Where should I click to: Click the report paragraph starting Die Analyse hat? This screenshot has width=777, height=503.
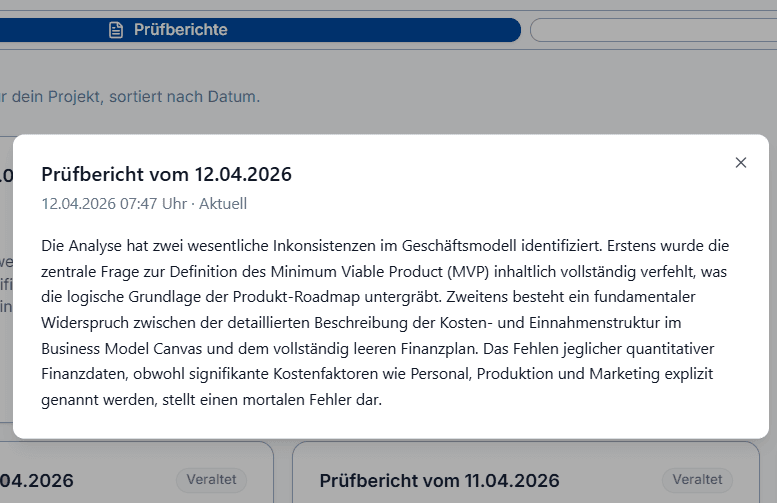pos(385,323)
